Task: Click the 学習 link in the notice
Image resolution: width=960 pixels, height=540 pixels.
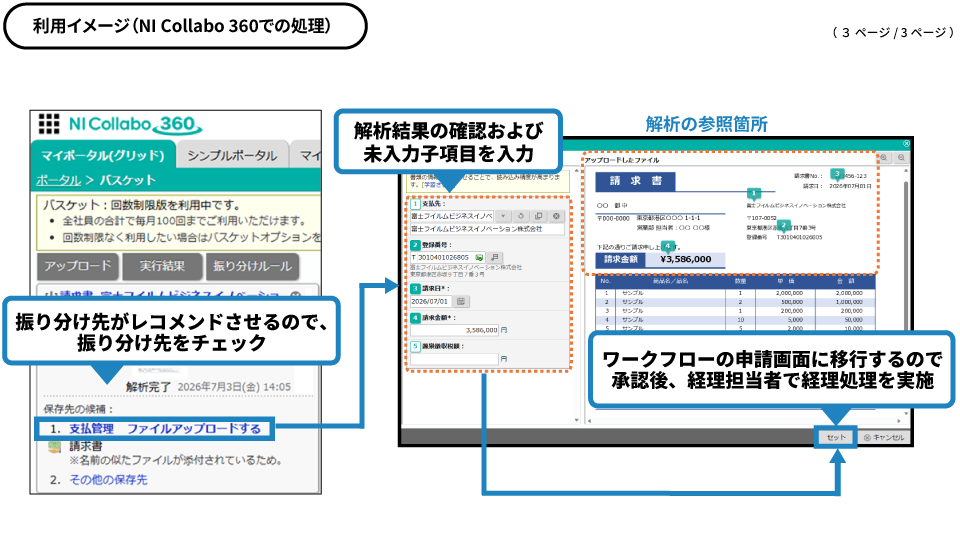Action: pyautogui.click(x=432, y=184)
